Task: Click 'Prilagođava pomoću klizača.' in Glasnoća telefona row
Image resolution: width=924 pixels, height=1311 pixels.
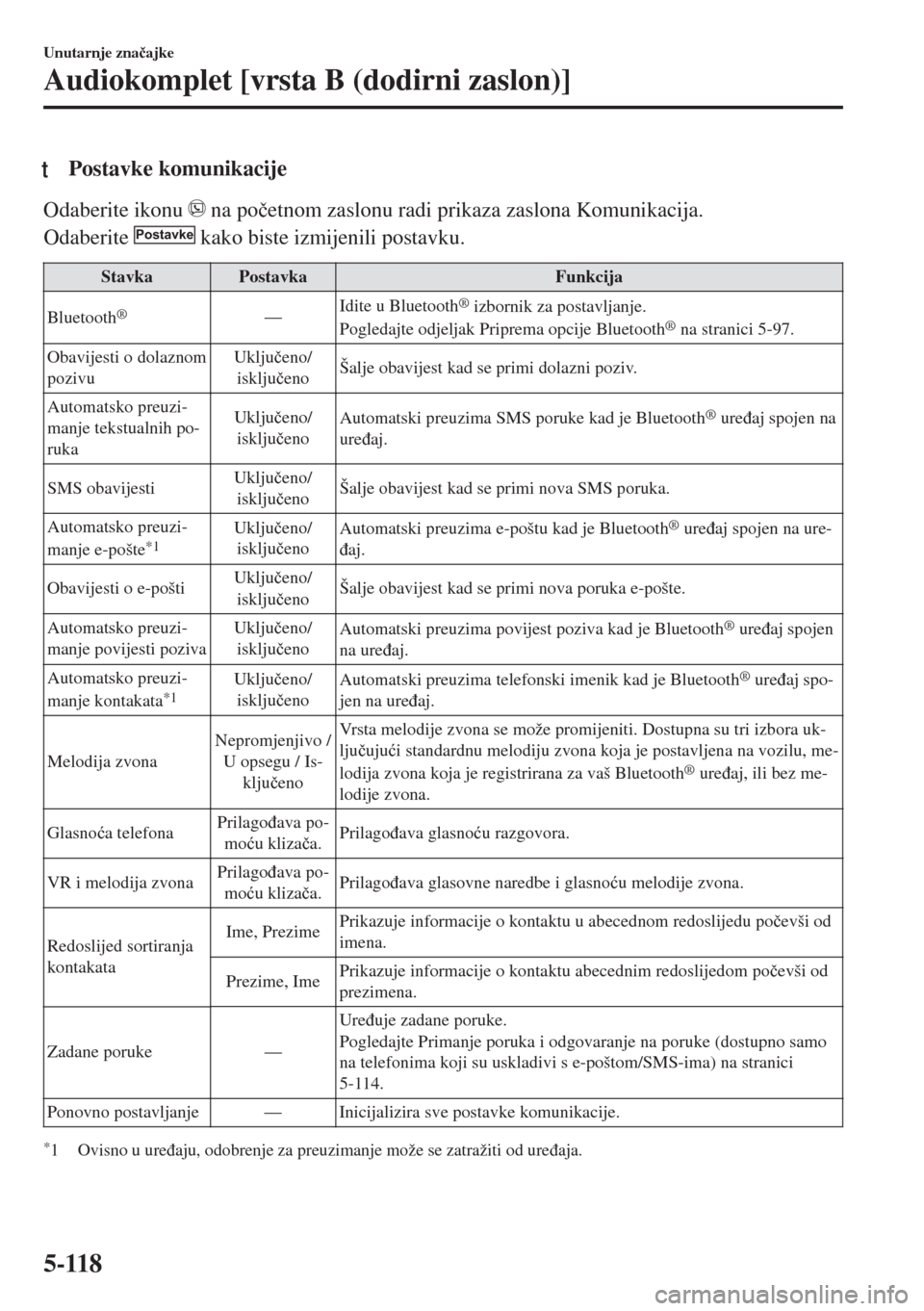Action: (x=273, y=833)
